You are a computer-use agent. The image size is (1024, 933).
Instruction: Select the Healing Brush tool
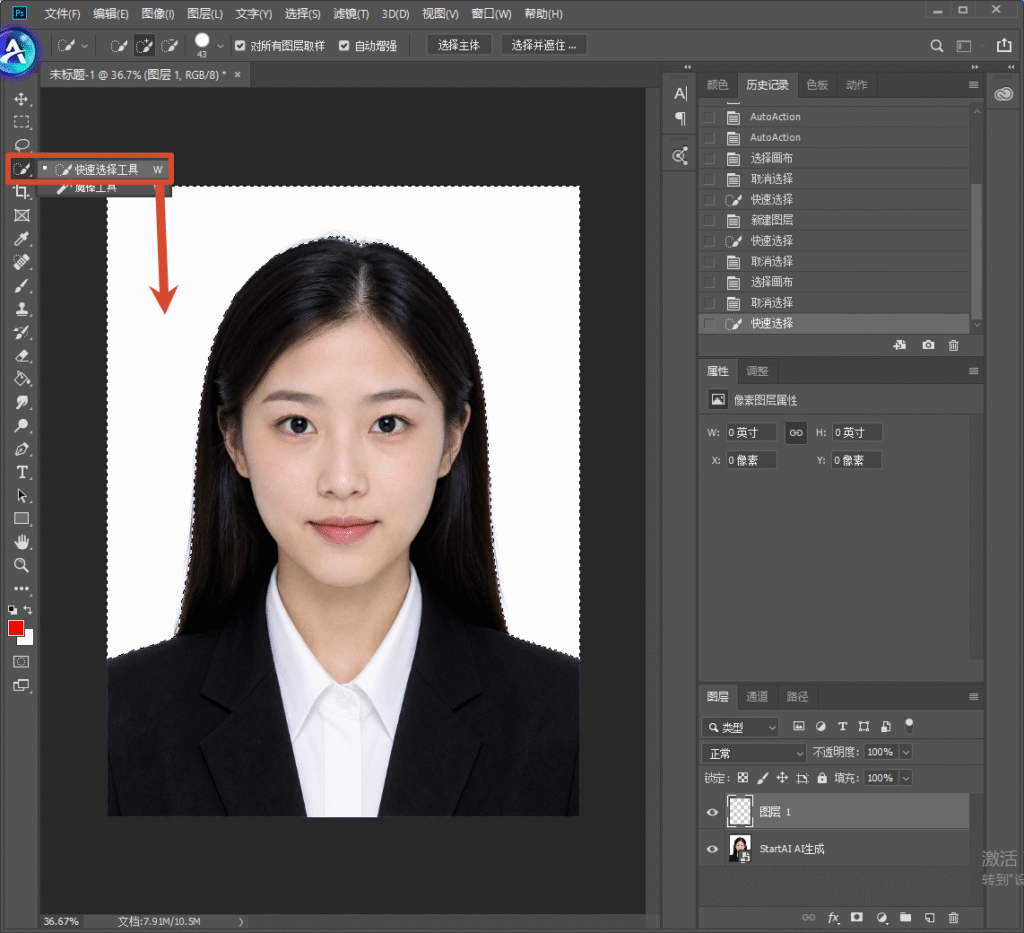(22, 262)
